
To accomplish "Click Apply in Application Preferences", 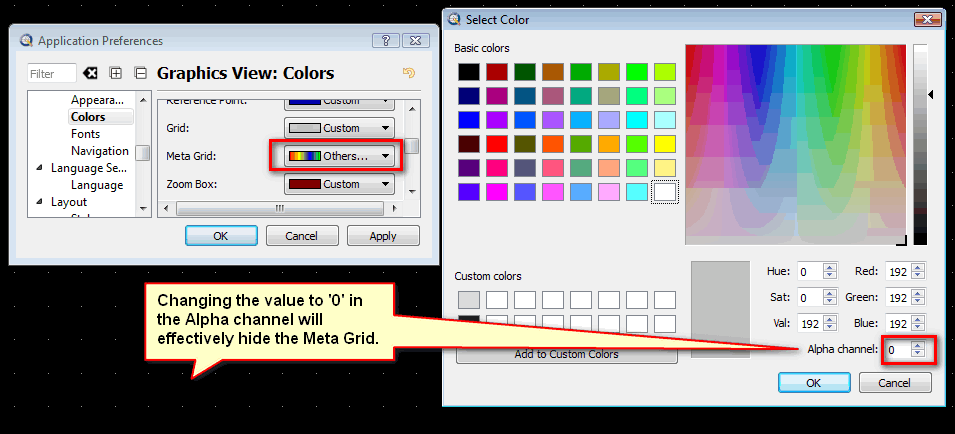I will (x=383, y=236).
